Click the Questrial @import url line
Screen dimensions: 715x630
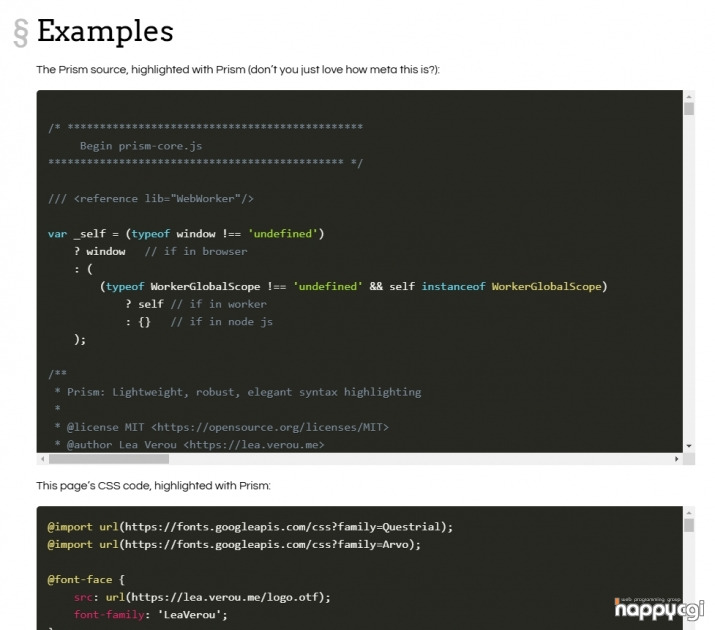click(250, 527)
